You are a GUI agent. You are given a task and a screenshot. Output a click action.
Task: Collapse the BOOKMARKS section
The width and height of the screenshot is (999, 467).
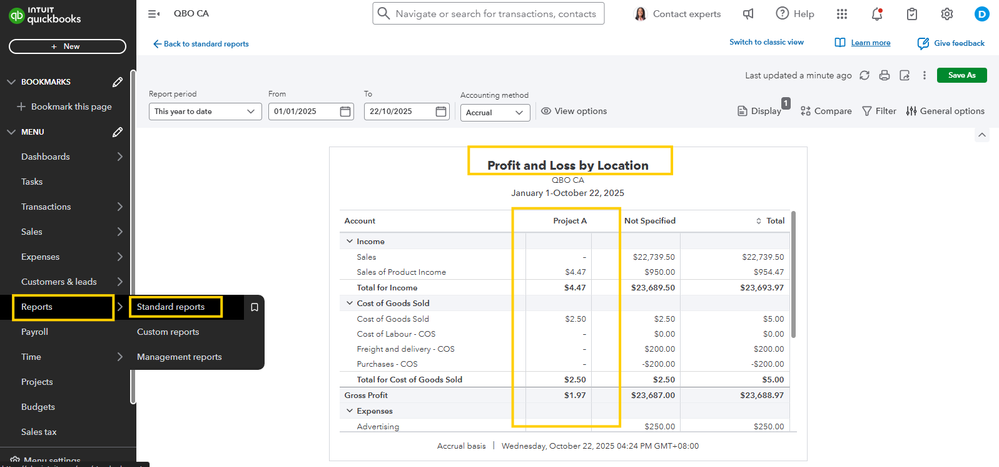(10, 82)
